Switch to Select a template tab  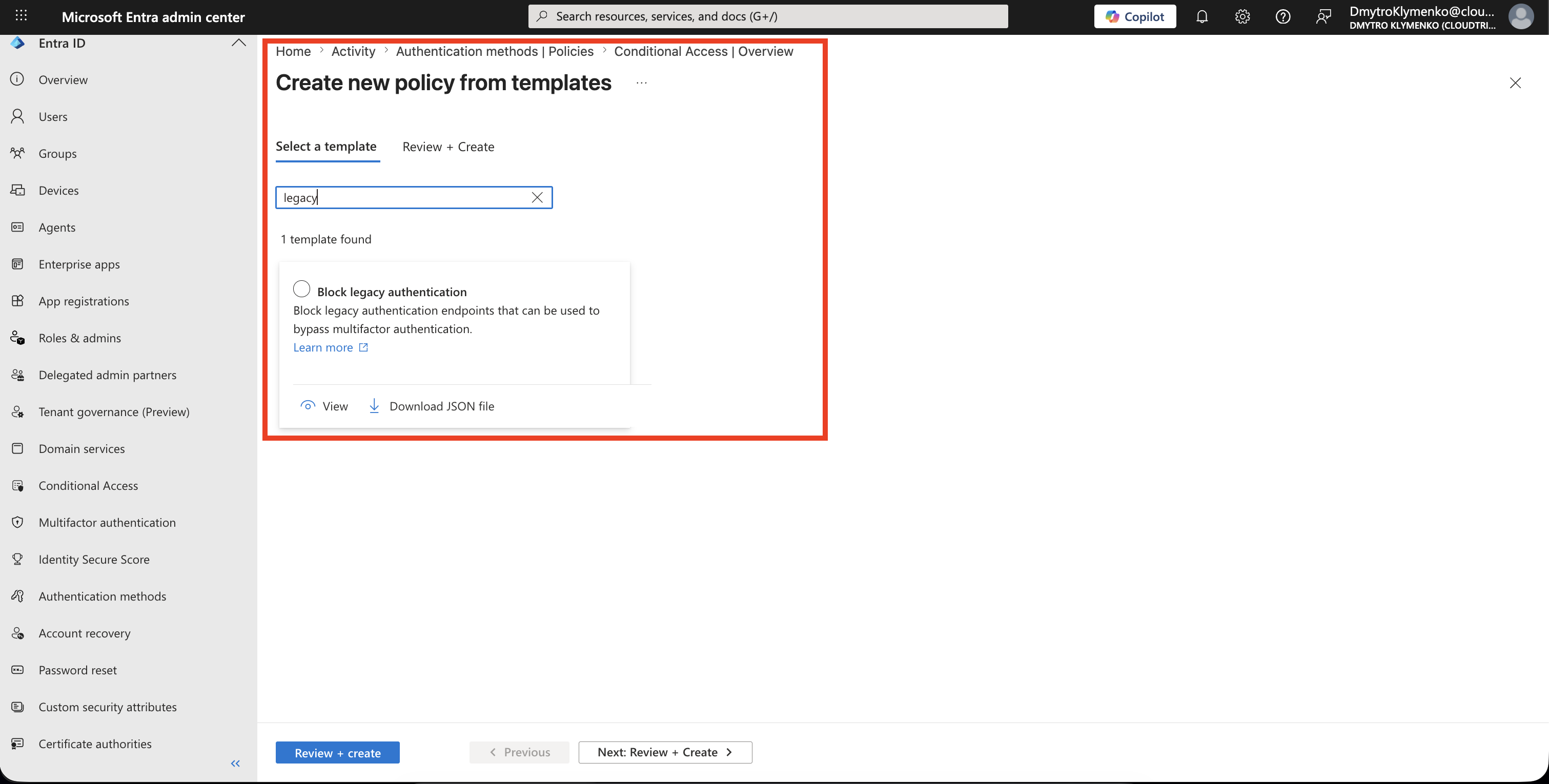pos(326,147)
